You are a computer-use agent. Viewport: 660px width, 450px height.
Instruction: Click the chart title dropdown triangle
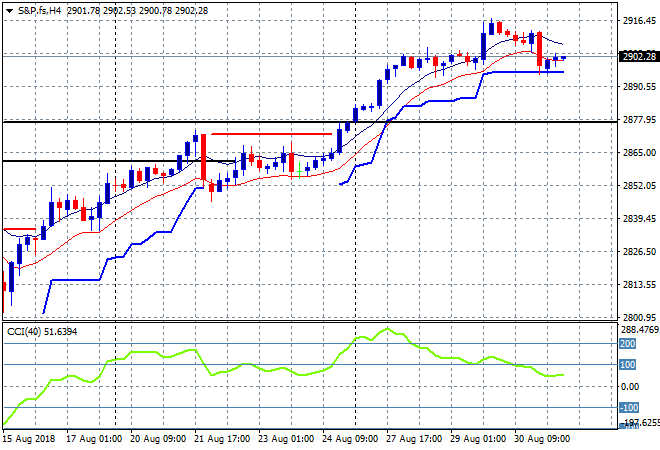9,11
